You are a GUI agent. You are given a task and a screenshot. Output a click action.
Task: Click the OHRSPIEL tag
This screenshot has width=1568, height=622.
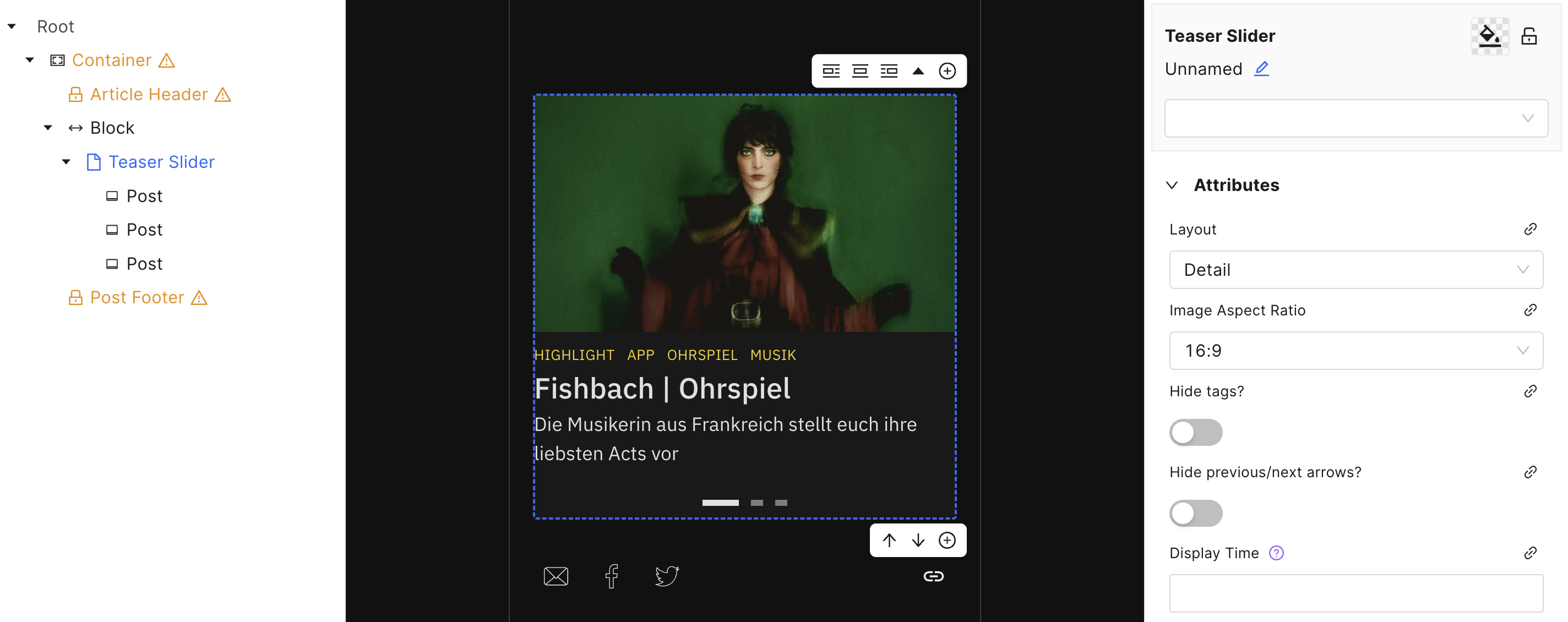pyautogui.click(x=702, y=355)
